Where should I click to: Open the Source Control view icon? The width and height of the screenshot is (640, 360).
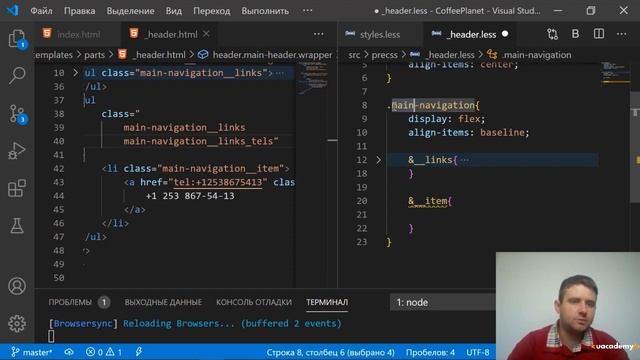tap(17, 113)
